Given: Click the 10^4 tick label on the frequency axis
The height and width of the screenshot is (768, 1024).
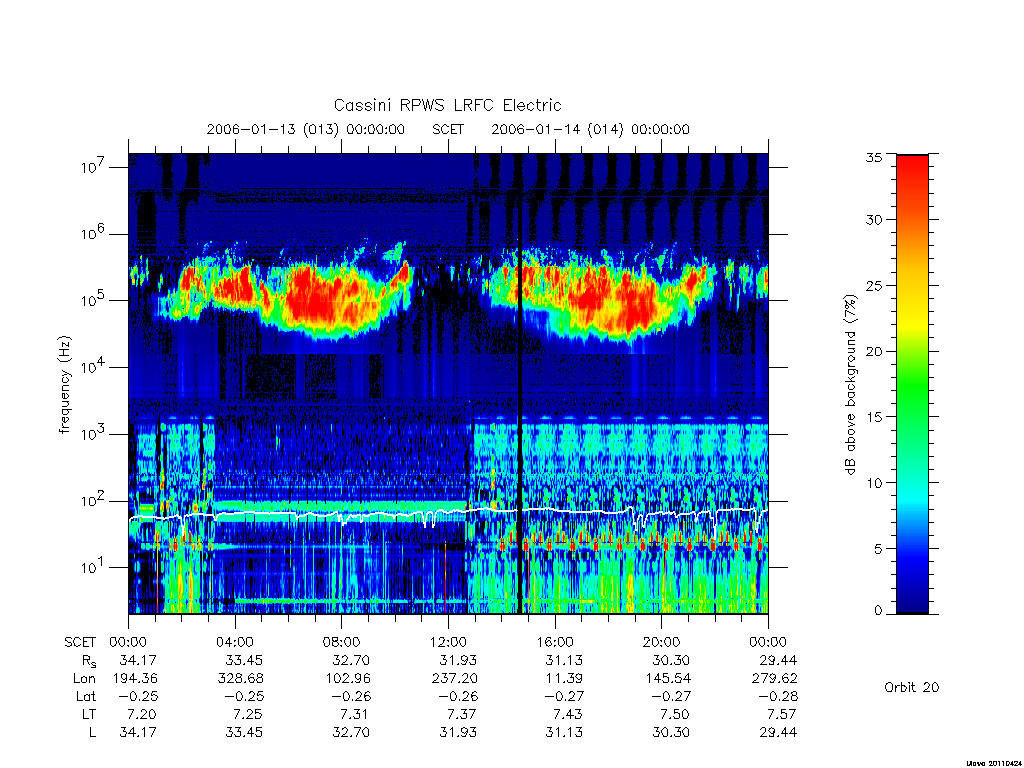Looking at the screenshot, I should coord(93,368).
